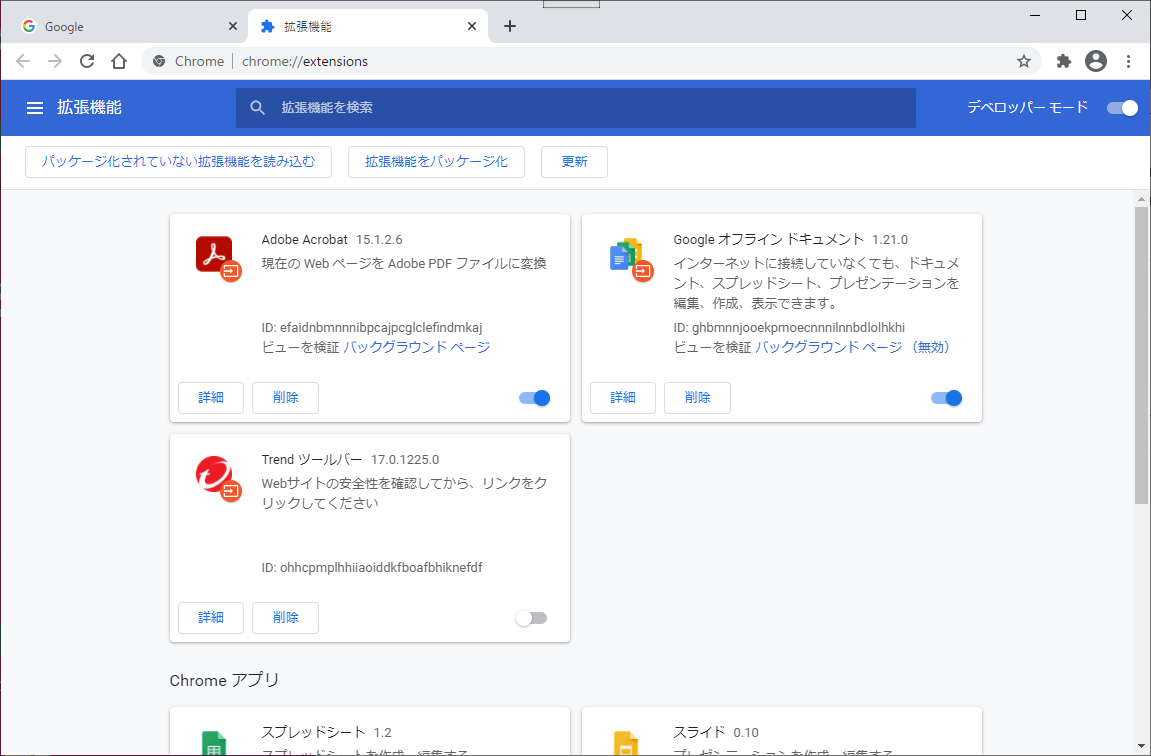Open the extensions hamburger side menu
Image resolution: width=1151 pixels, height=756 pixels.
[x=36, y=107]
